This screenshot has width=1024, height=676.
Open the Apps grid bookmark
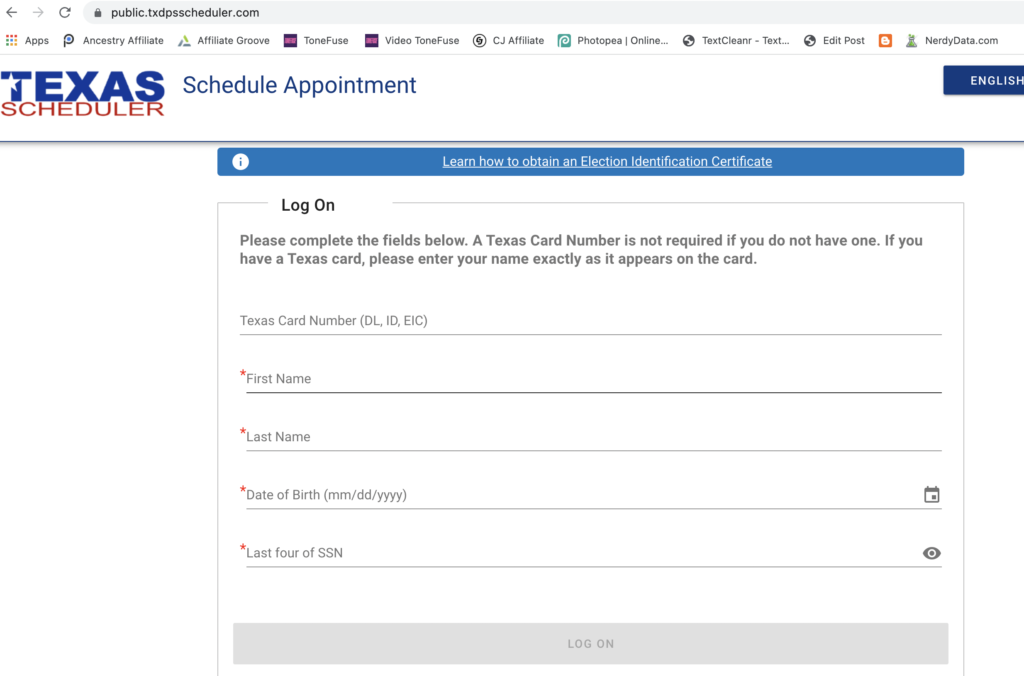(27, 41)
